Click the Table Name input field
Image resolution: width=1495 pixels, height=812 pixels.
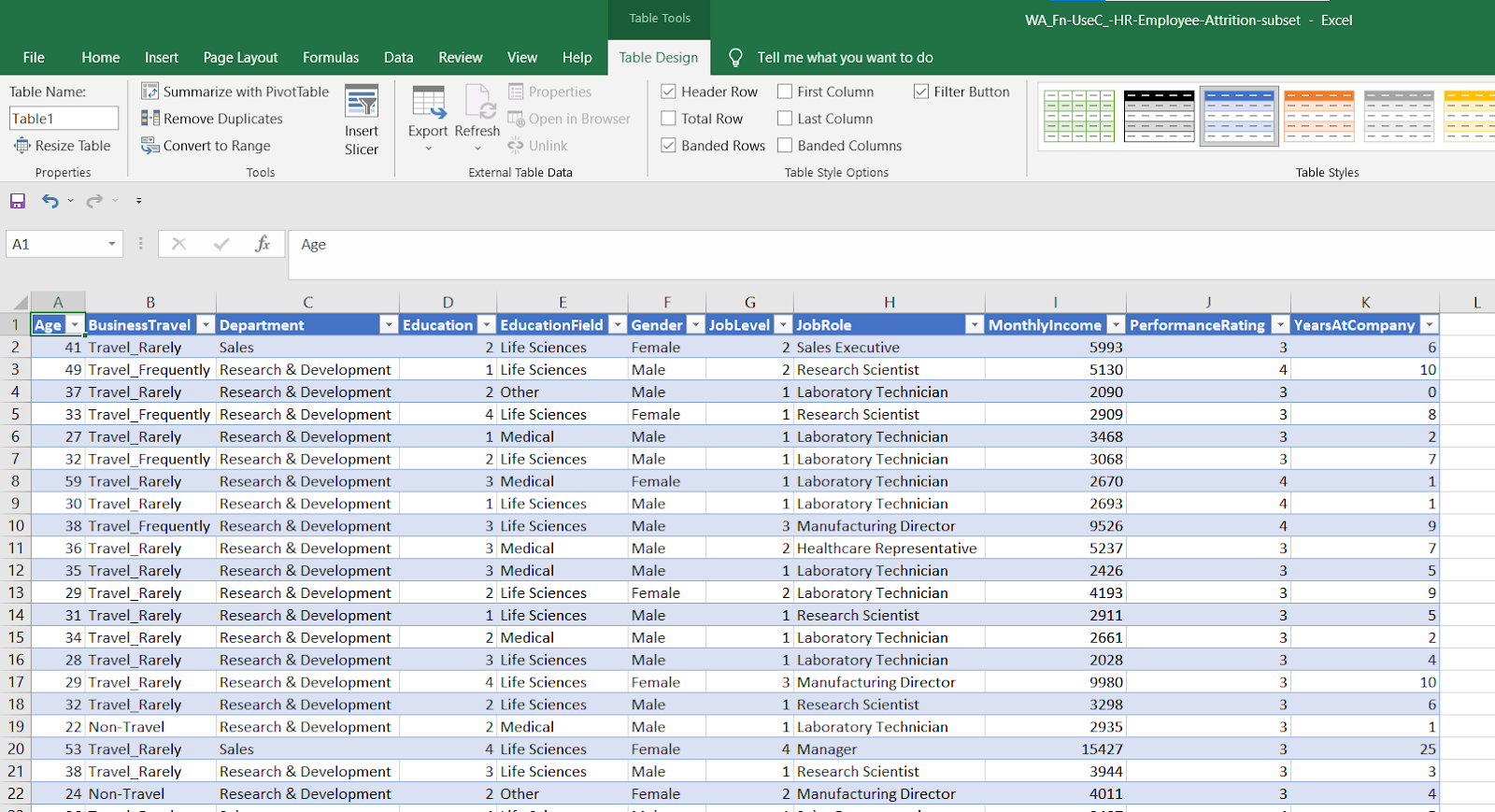(x=64, y=119)
